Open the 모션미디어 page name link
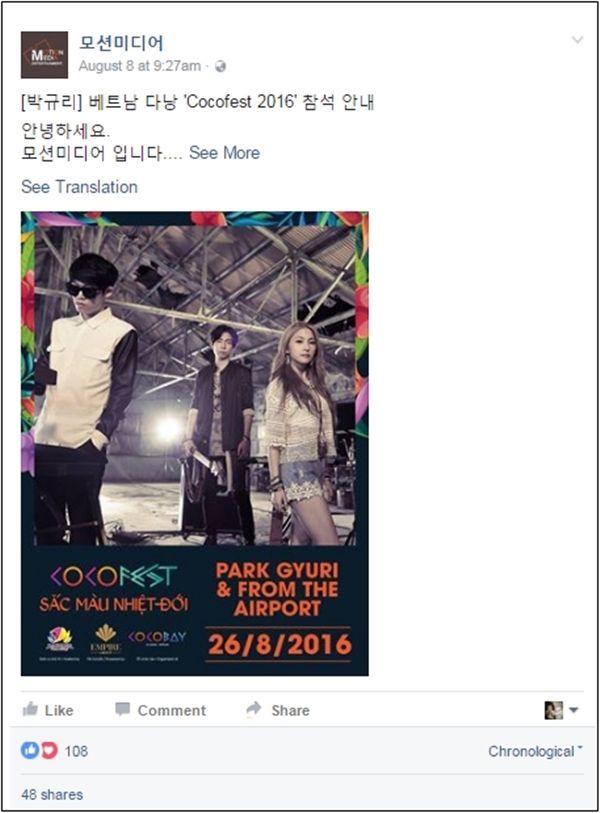This screenshot has width=600, height=813. coord(121,43)
